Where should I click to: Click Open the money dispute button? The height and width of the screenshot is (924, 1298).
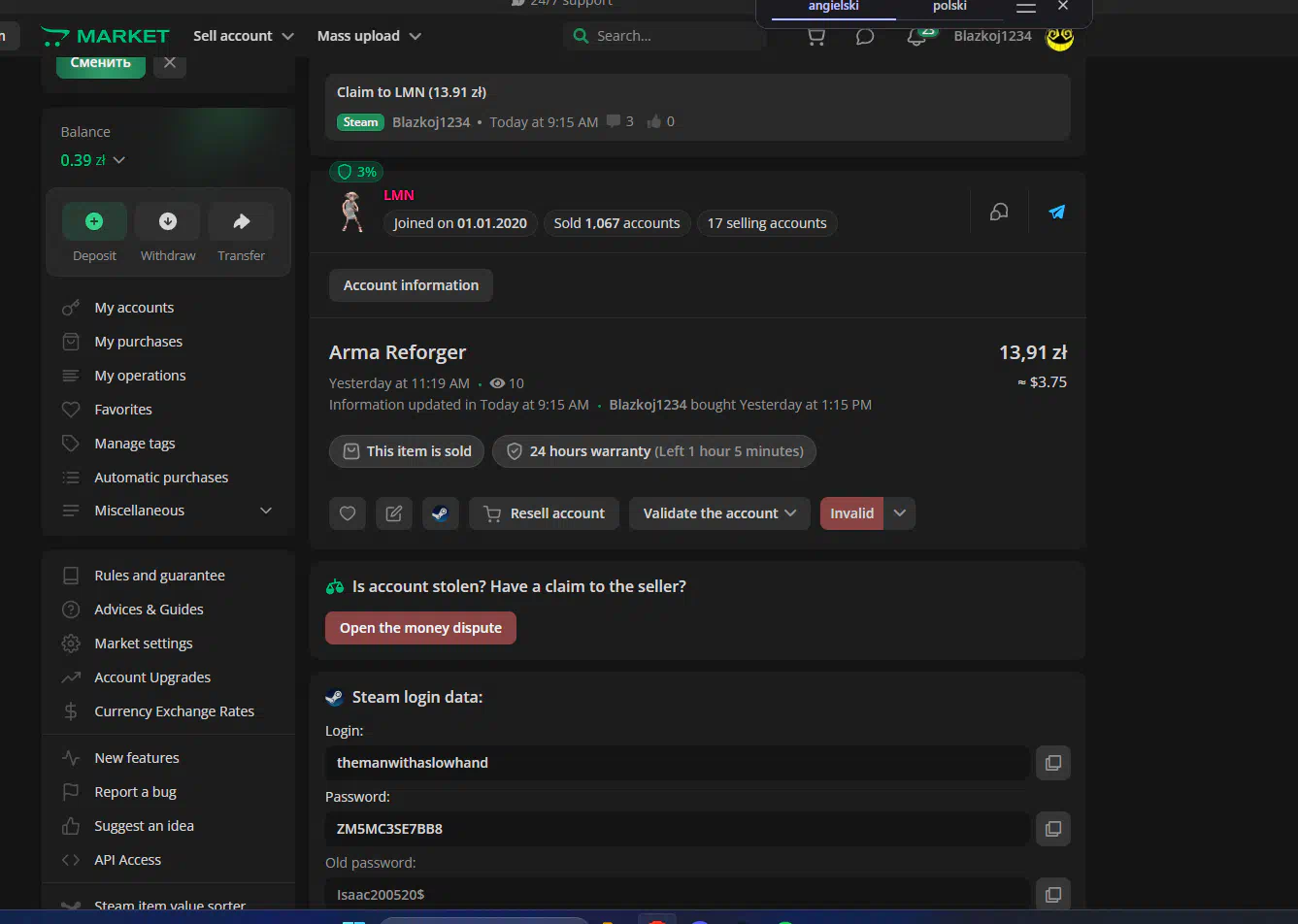420,628
